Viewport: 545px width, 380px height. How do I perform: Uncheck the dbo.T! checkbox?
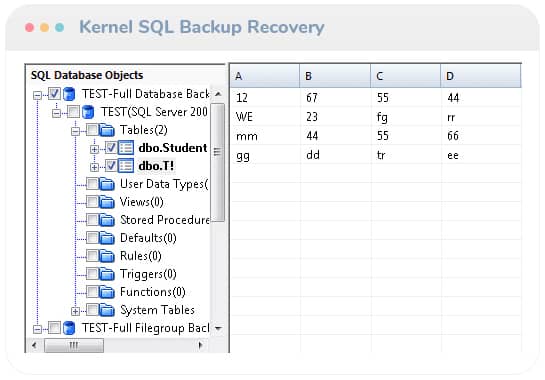(111, 165)
